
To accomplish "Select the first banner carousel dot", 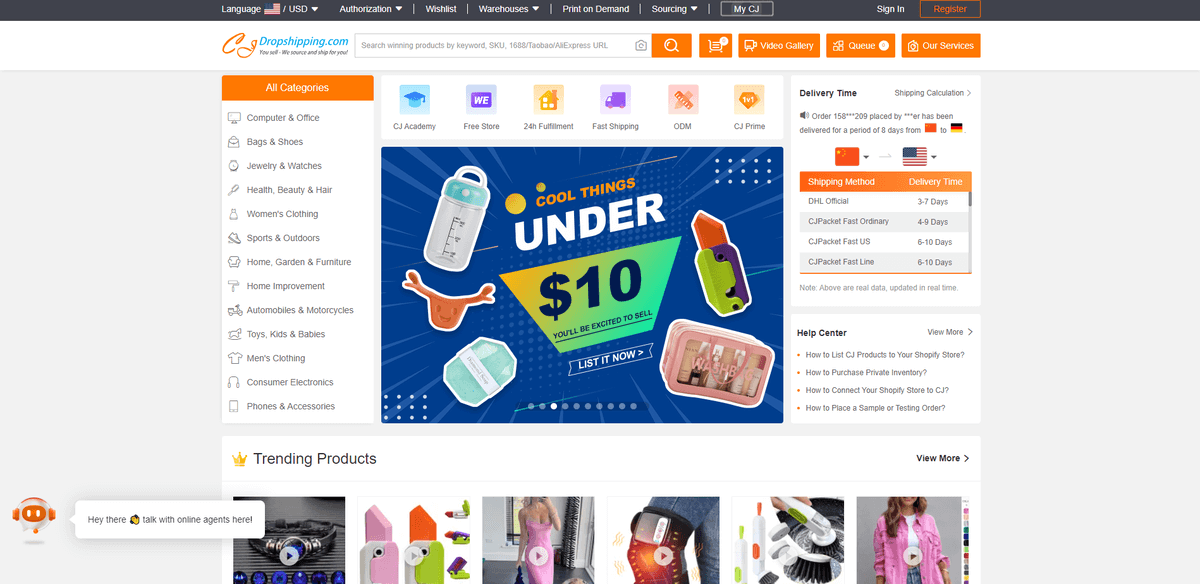I will pyautogui.click(x=531, y=407).
